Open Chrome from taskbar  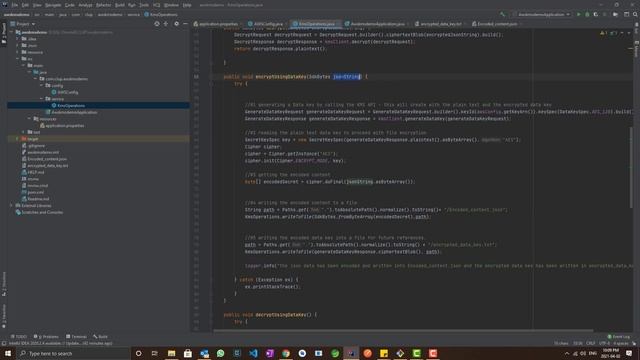point(286,353)
